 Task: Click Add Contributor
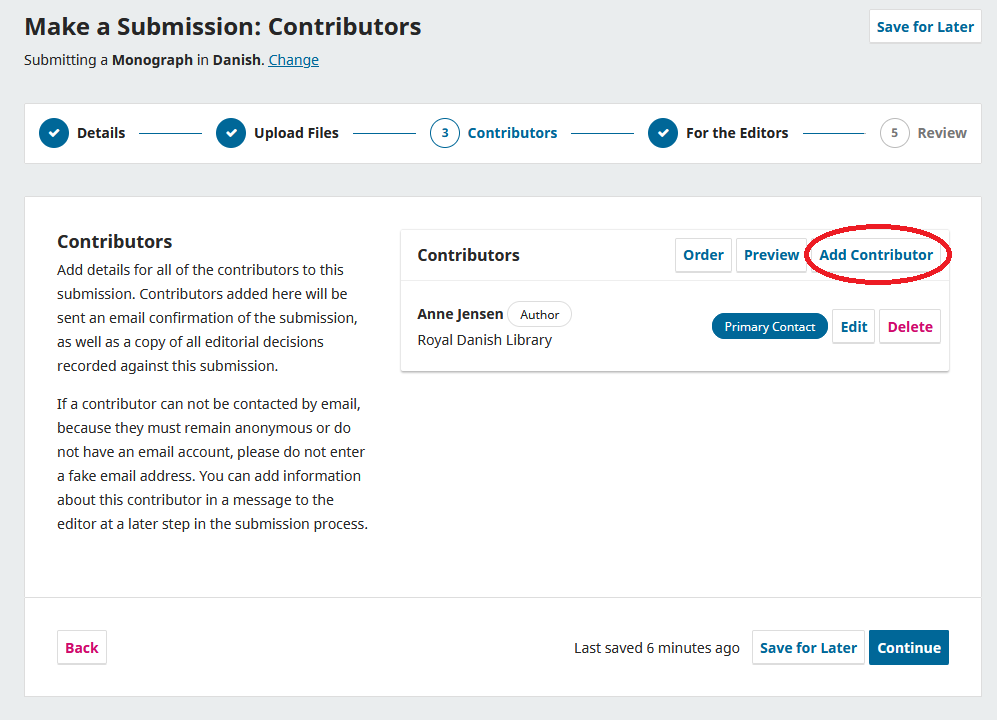click(x=876, y=255)
